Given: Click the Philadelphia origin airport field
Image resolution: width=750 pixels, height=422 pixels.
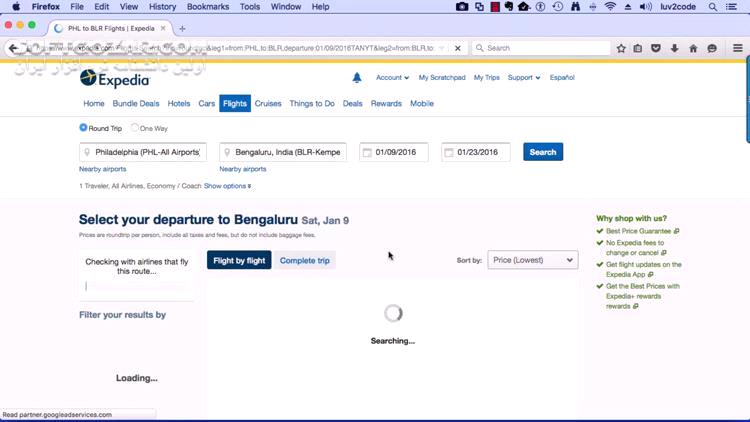Looking at the screenshot, I should pos(143,152).
